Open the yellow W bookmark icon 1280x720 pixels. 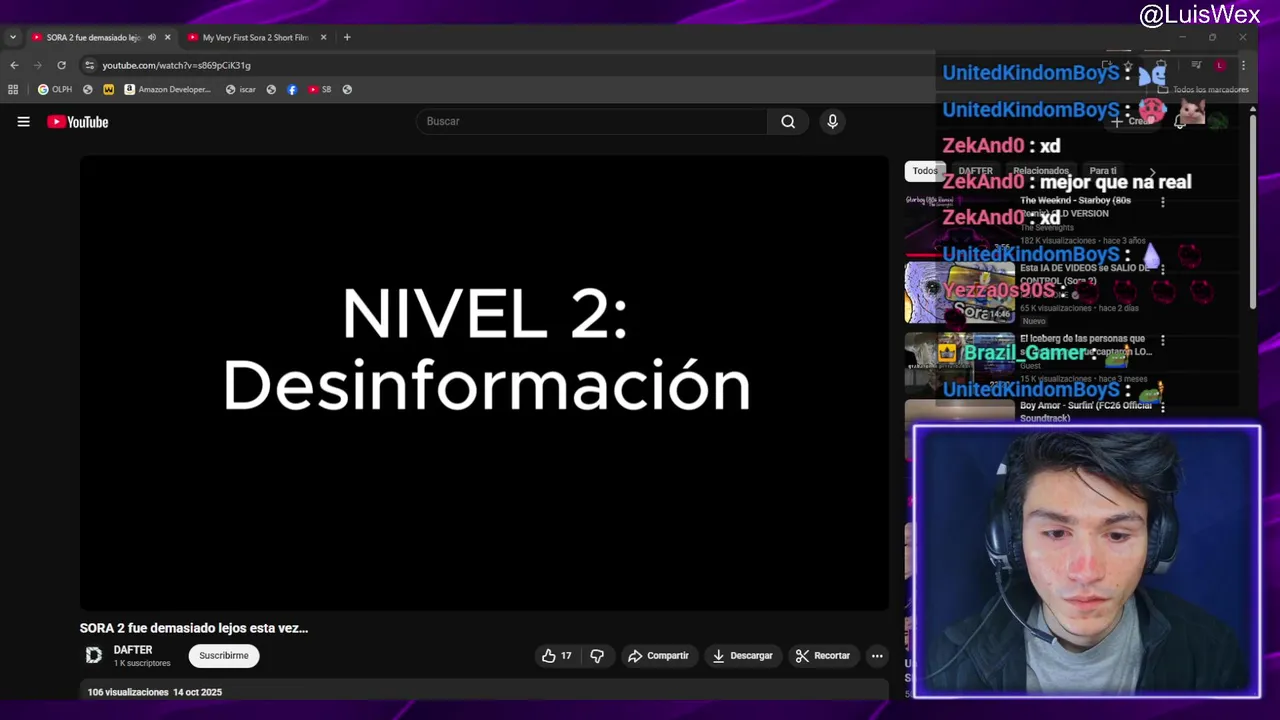click(109, 89)
